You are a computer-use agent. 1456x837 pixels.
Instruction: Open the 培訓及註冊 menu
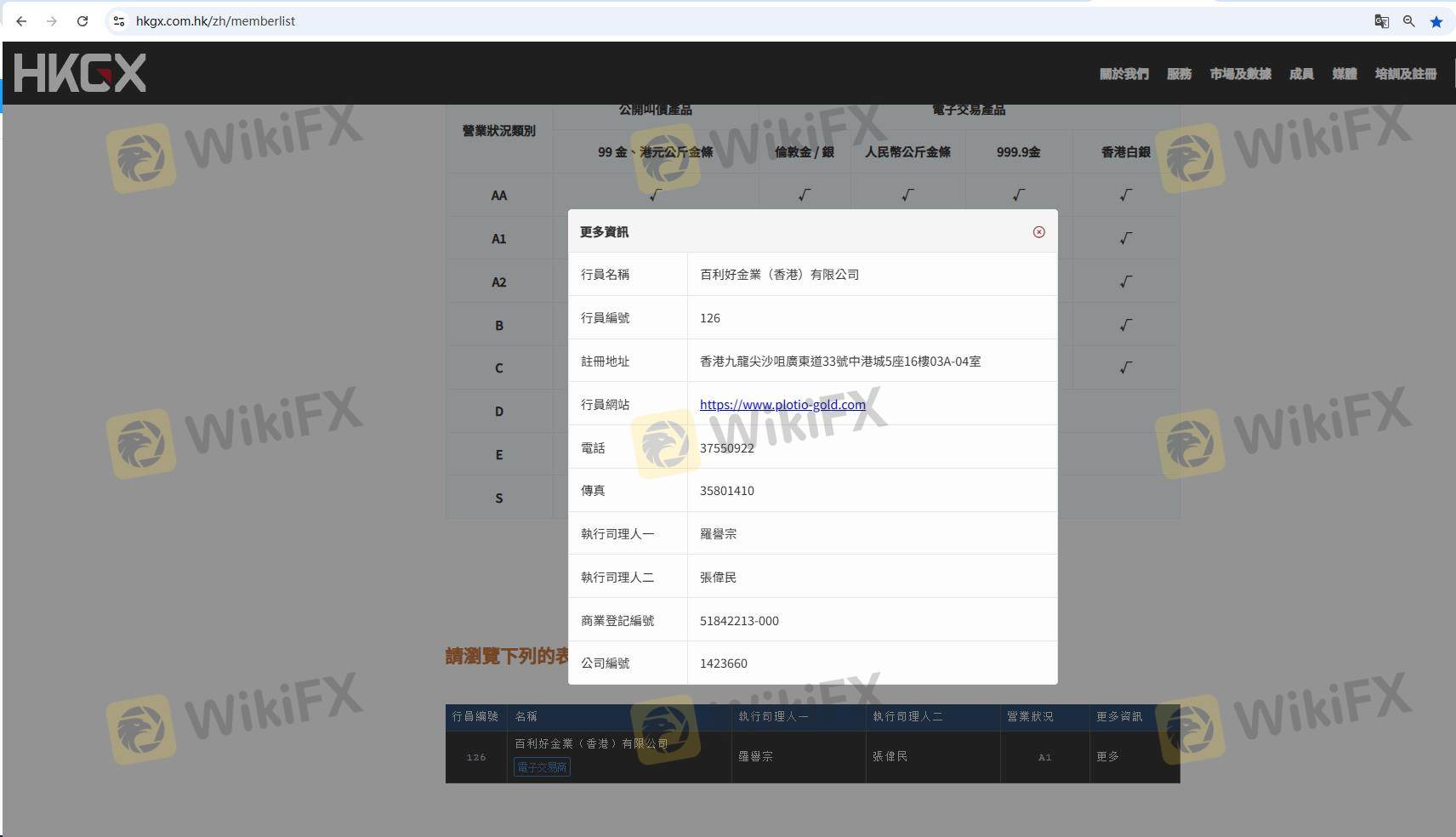click(x=1405, y=74)
